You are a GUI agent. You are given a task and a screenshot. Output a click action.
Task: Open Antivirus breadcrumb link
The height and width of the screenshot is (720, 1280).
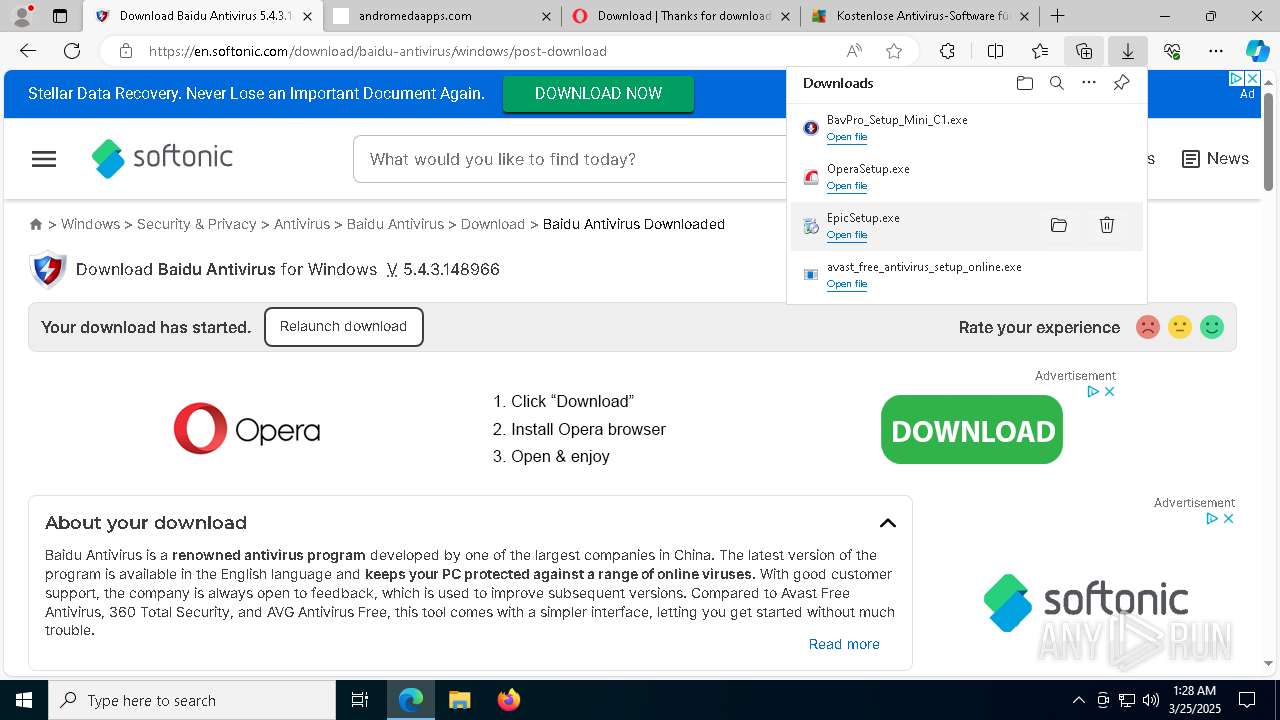click(302, 224)
